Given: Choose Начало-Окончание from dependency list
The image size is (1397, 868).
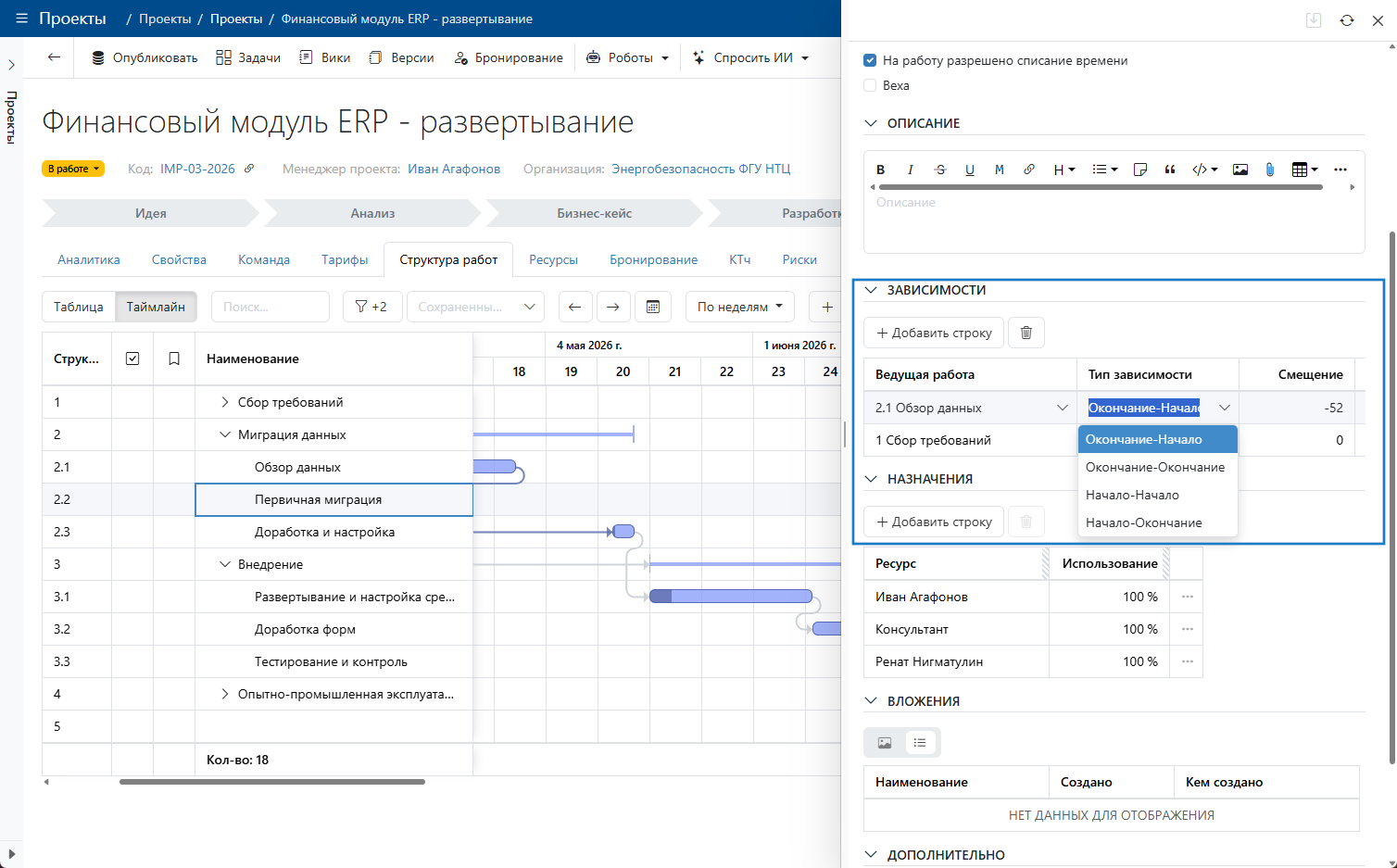Looking at the screenshot, I should tap(1158, 522).
